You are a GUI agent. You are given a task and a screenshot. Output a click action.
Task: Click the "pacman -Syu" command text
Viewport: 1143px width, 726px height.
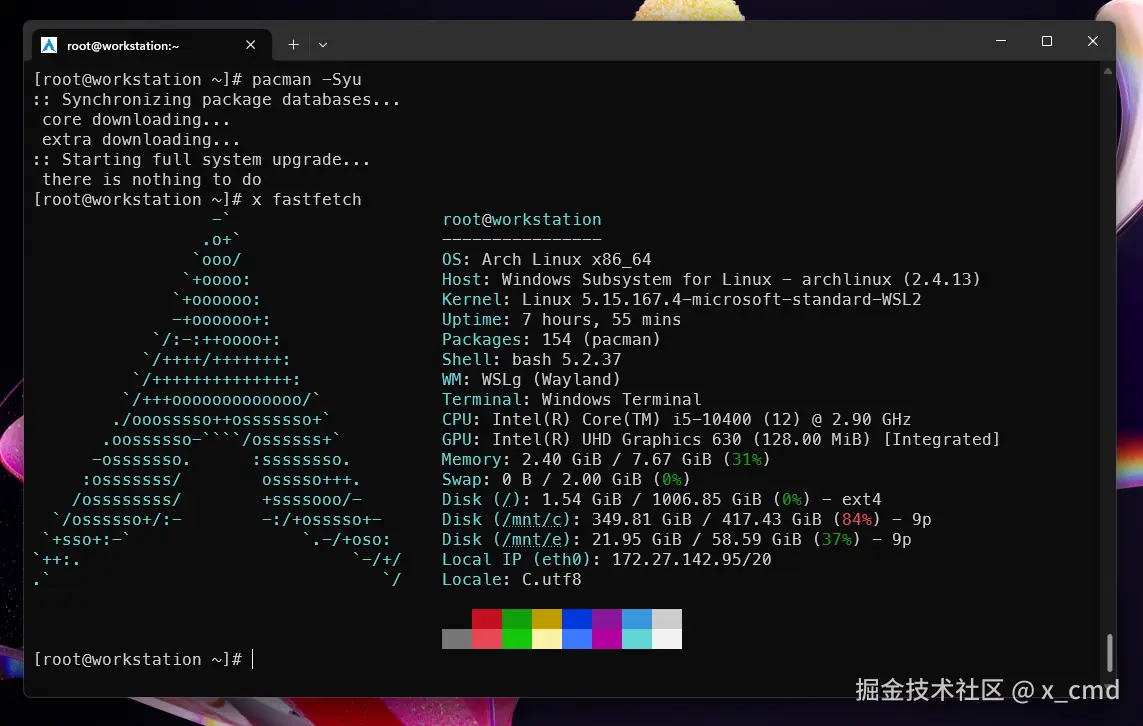[x=306, y=79]
